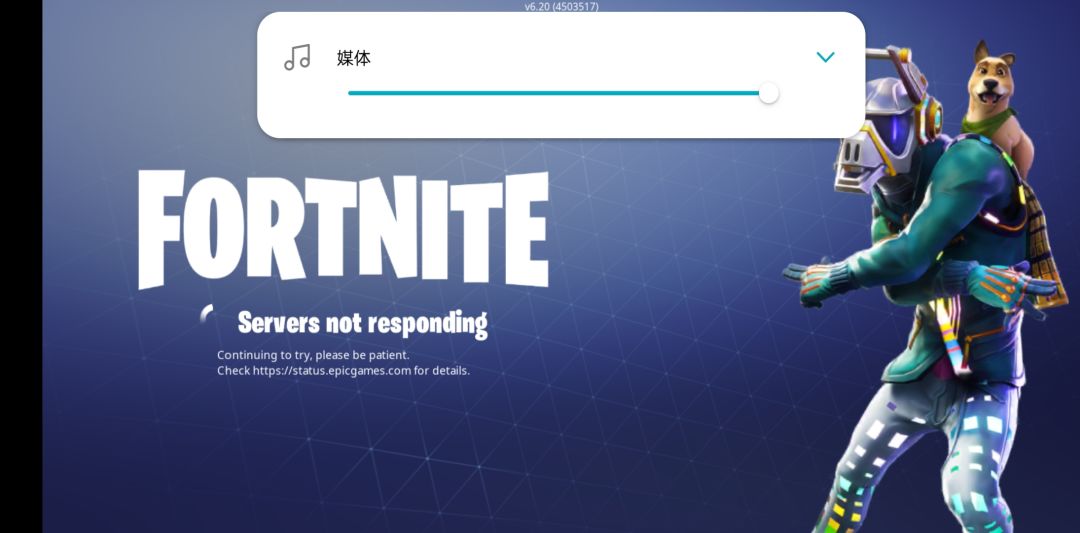Expand the volume panel with the chevron
The width and height of the screenshot is (1080, 533).
tap(825, 57)
